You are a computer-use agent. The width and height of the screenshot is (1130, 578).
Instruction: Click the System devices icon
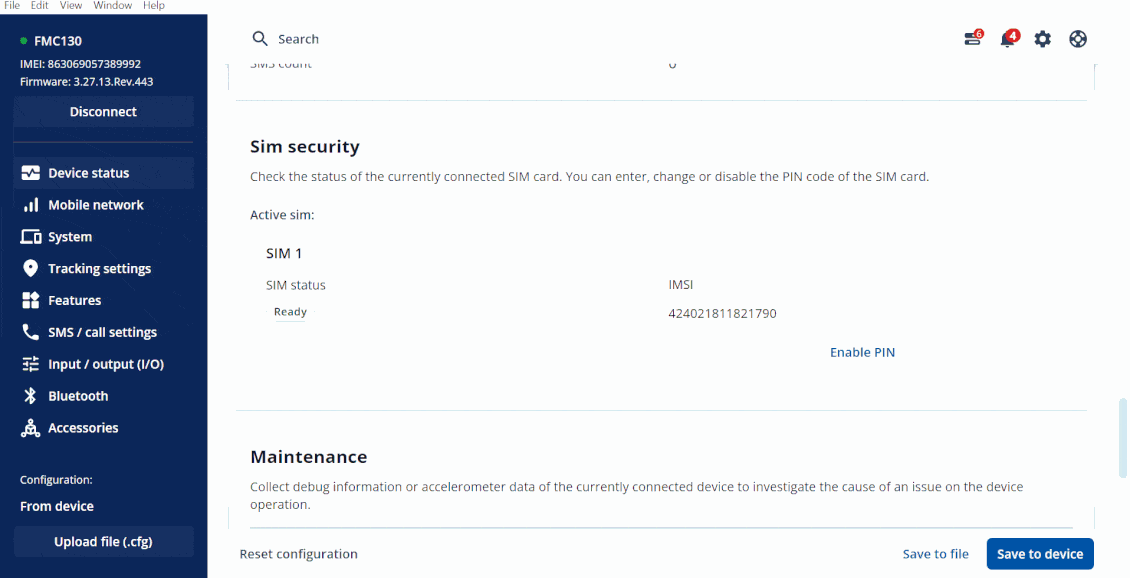pos(30,237)
